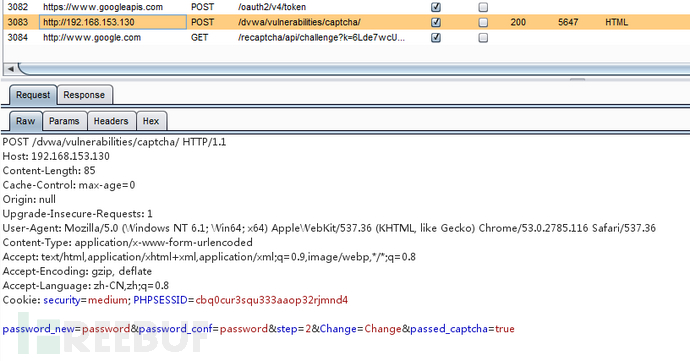Click the history table horizontal scrollbar
The image size is (690, 361).
(353, 69)
